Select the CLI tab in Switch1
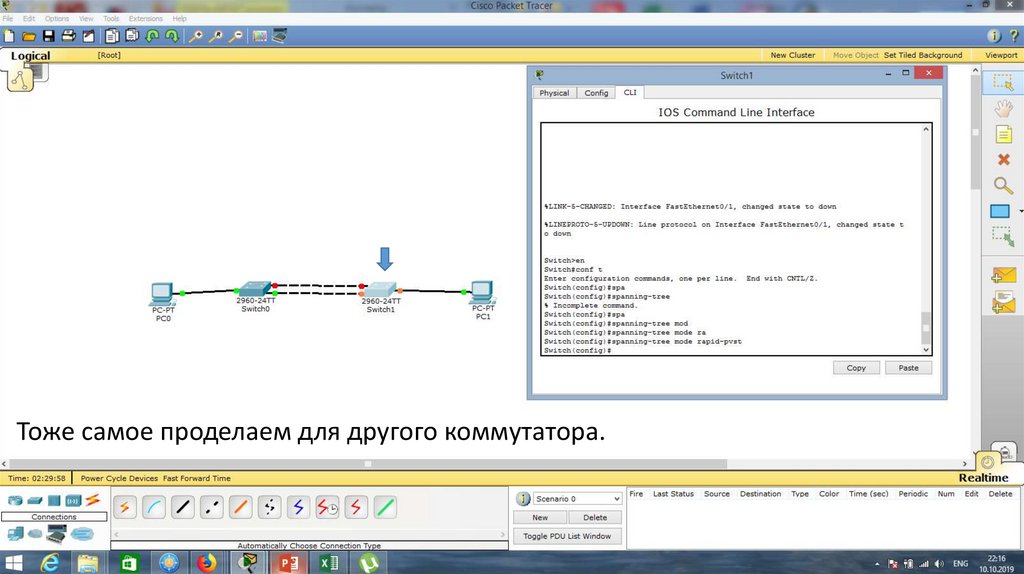 click(x=630, y=92)
